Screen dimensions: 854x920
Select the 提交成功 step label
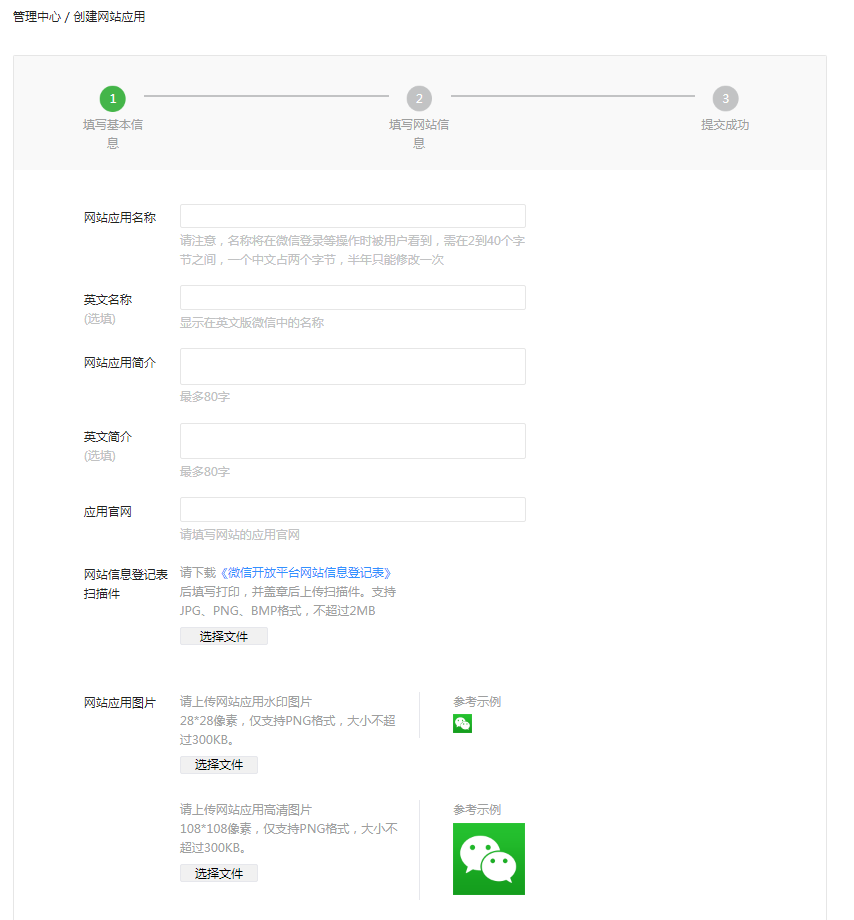725,125
